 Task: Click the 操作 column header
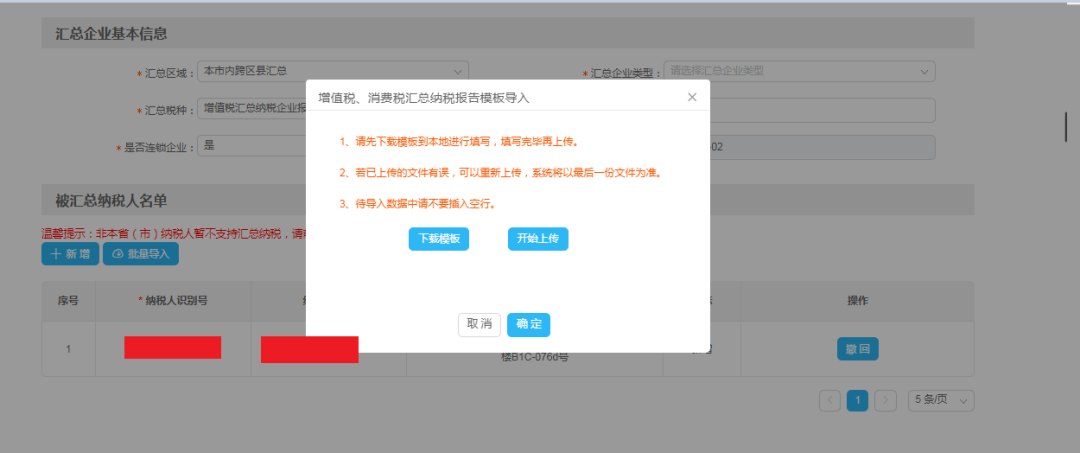pos(857,301)
